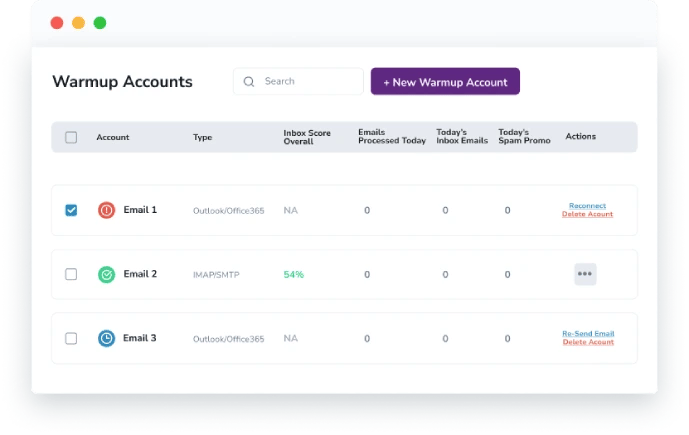Click Re-Send Email link for Email 3
The width and height of the screenshot is (689, 435).
coord(588,333)
